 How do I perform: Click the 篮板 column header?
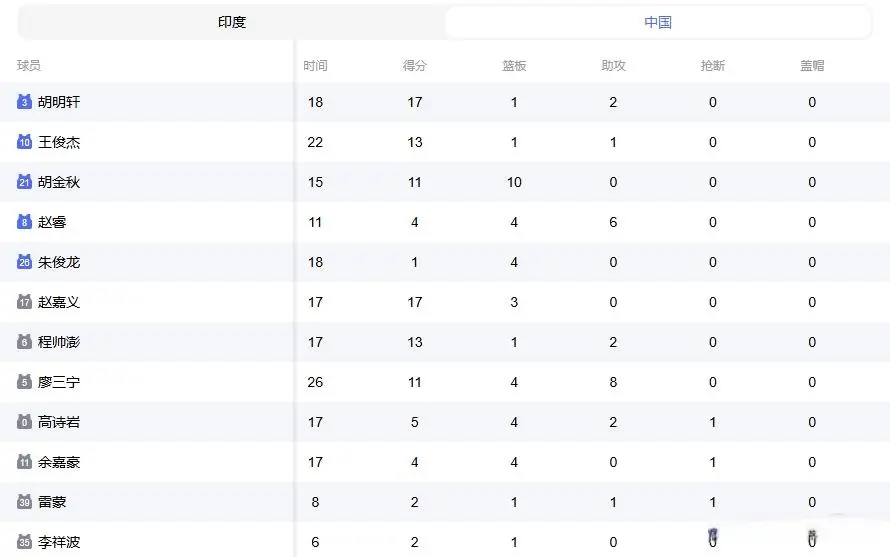(514, 66)
